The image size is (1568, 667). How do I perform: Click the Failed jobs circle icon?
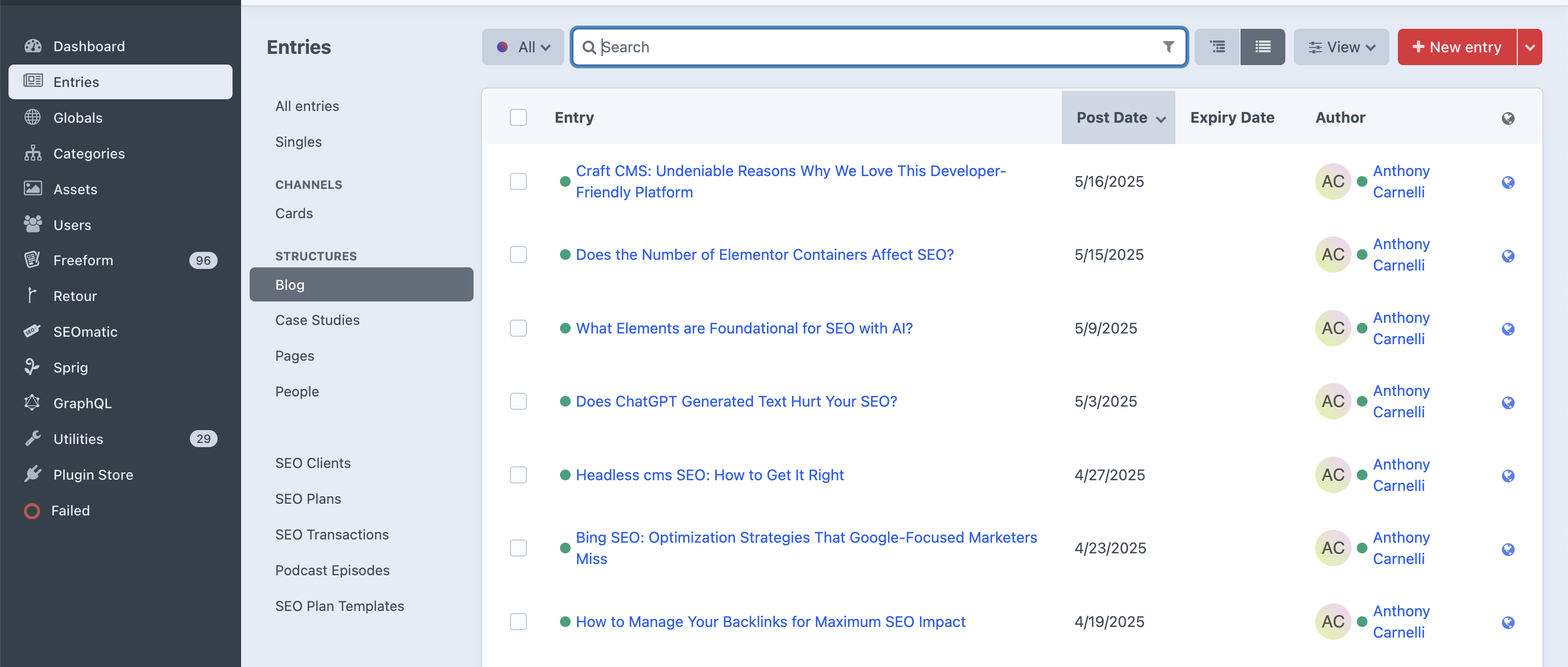(x=32, y=511)
